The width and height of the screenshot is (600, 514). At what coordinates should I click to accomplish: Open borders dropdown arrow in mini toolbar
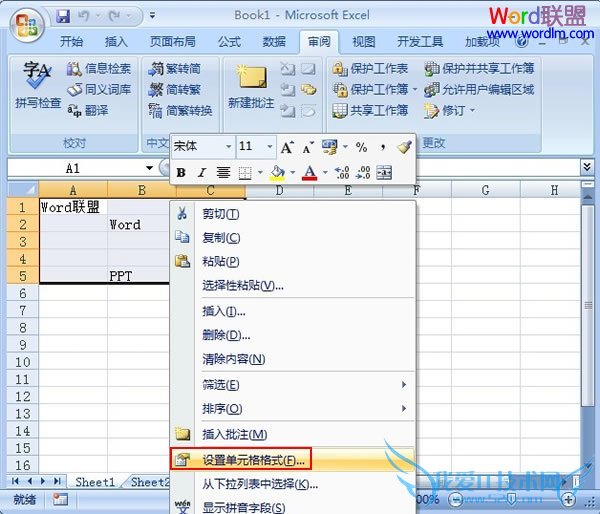[260, 173]
